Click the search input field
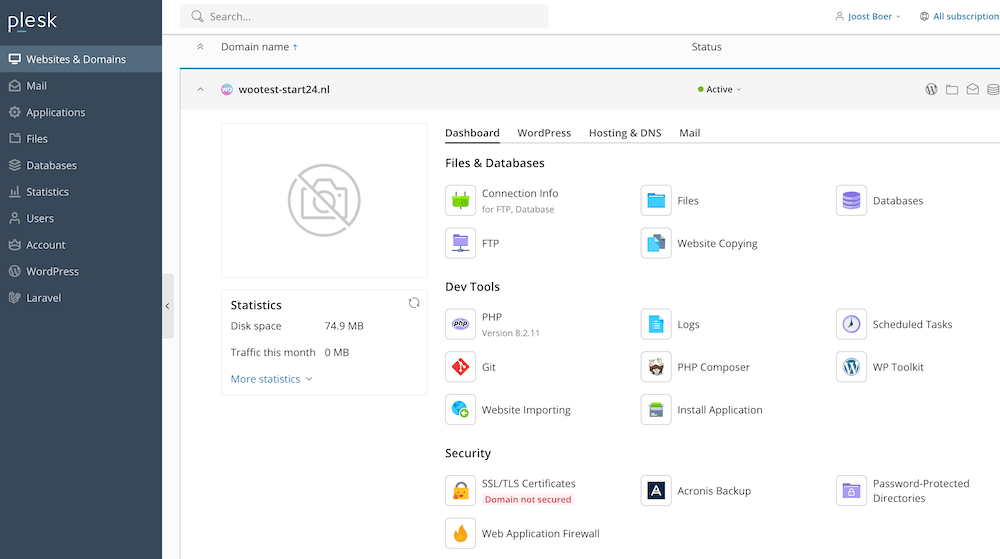 370,16
